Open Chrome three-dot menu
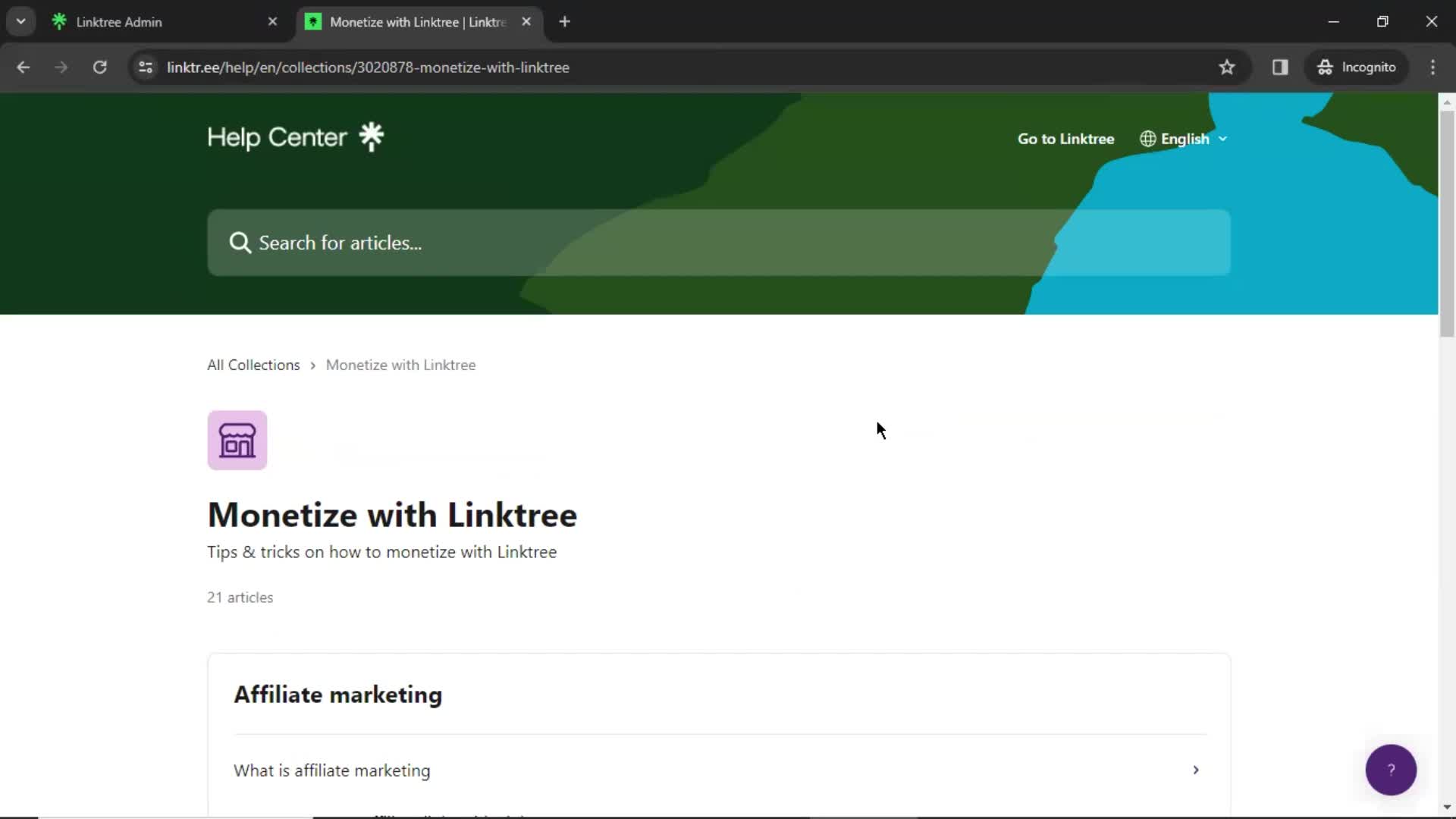 (1432, 67)
